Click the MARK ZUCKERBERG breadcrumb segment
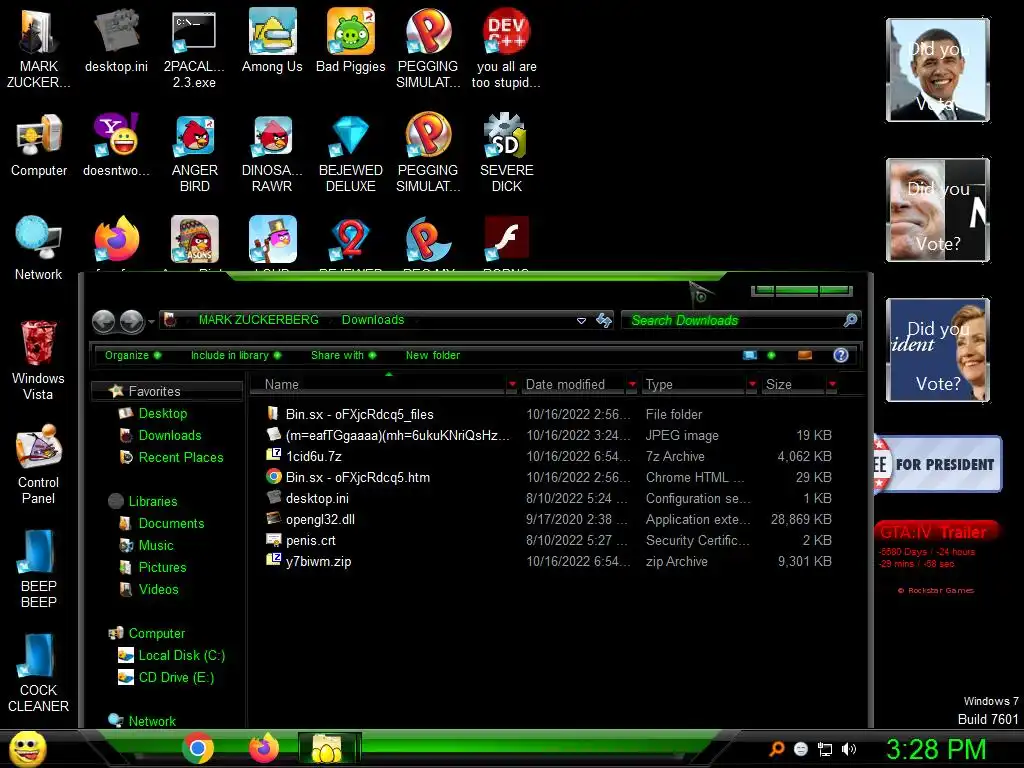Image resolution: width=1024 pixels, height=768 pixels. click(x=259, y=320)
